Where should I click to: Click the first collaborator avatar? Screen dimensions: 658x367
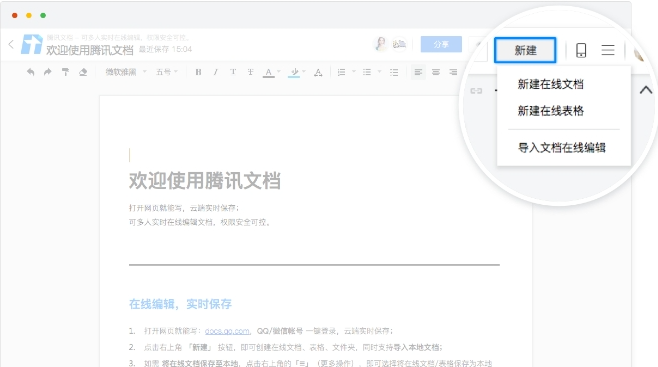[x=381, y=44]
